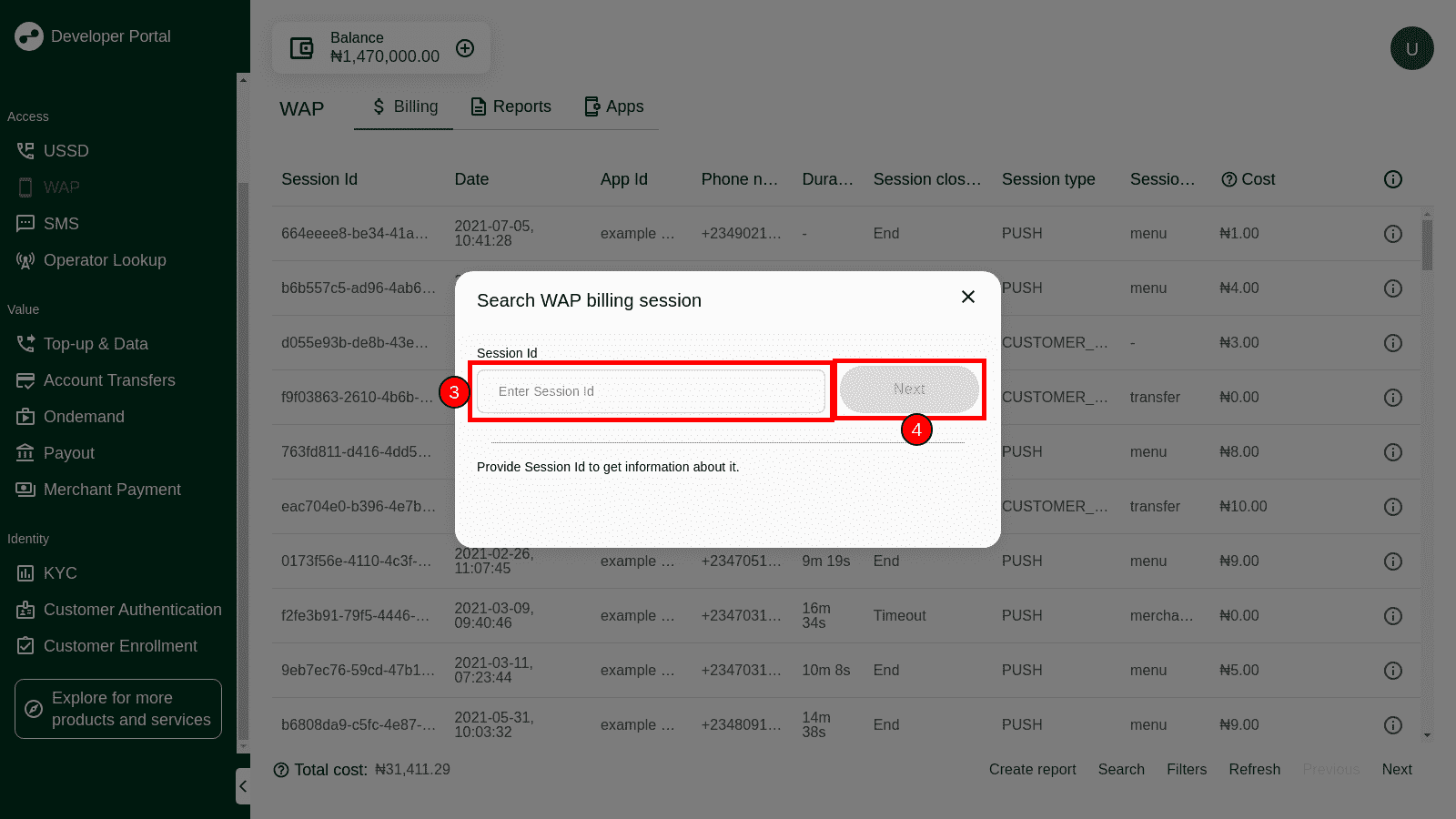This screenshot has height=819, width=1456.
Task: Open USSD from the sidebar
Action: (66, 151)
